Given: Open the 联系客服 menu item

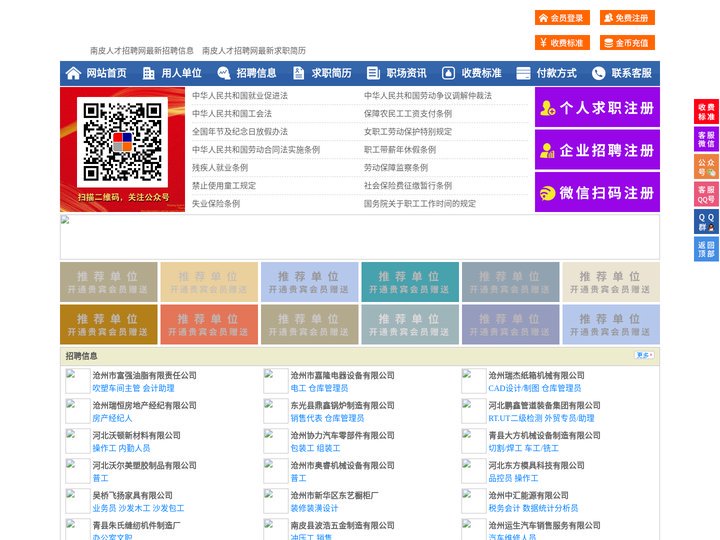Looking at the screenshot, I should pos(631,73).
